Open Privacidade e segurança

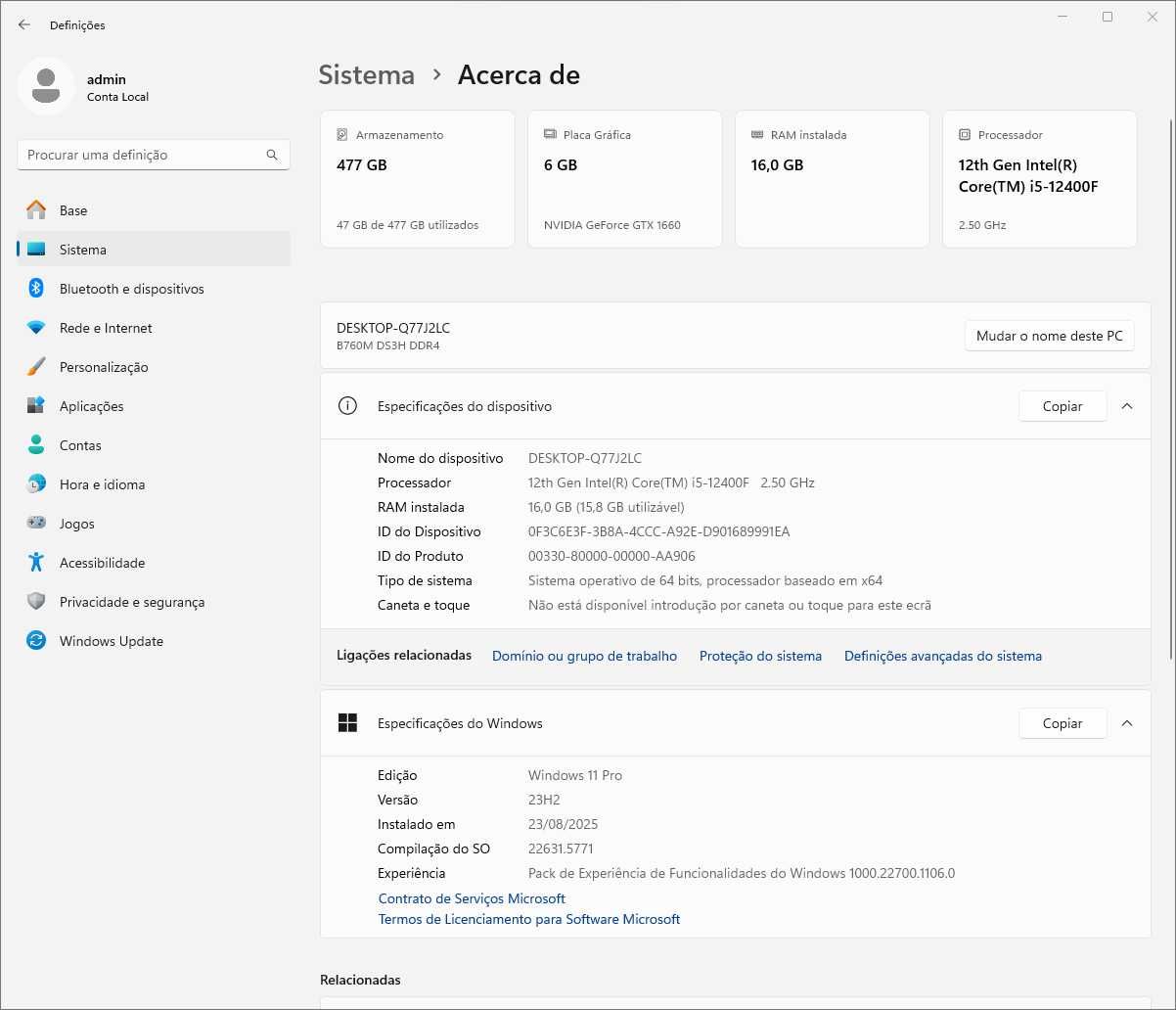(x=154, y=602)
